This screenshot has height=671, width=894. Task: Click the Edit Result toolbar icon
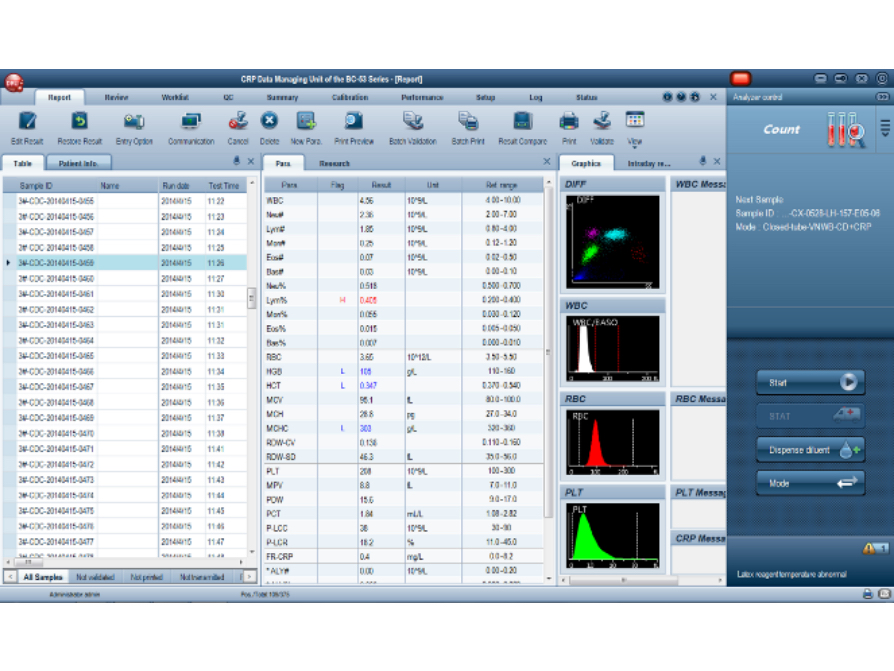(26, 122)
